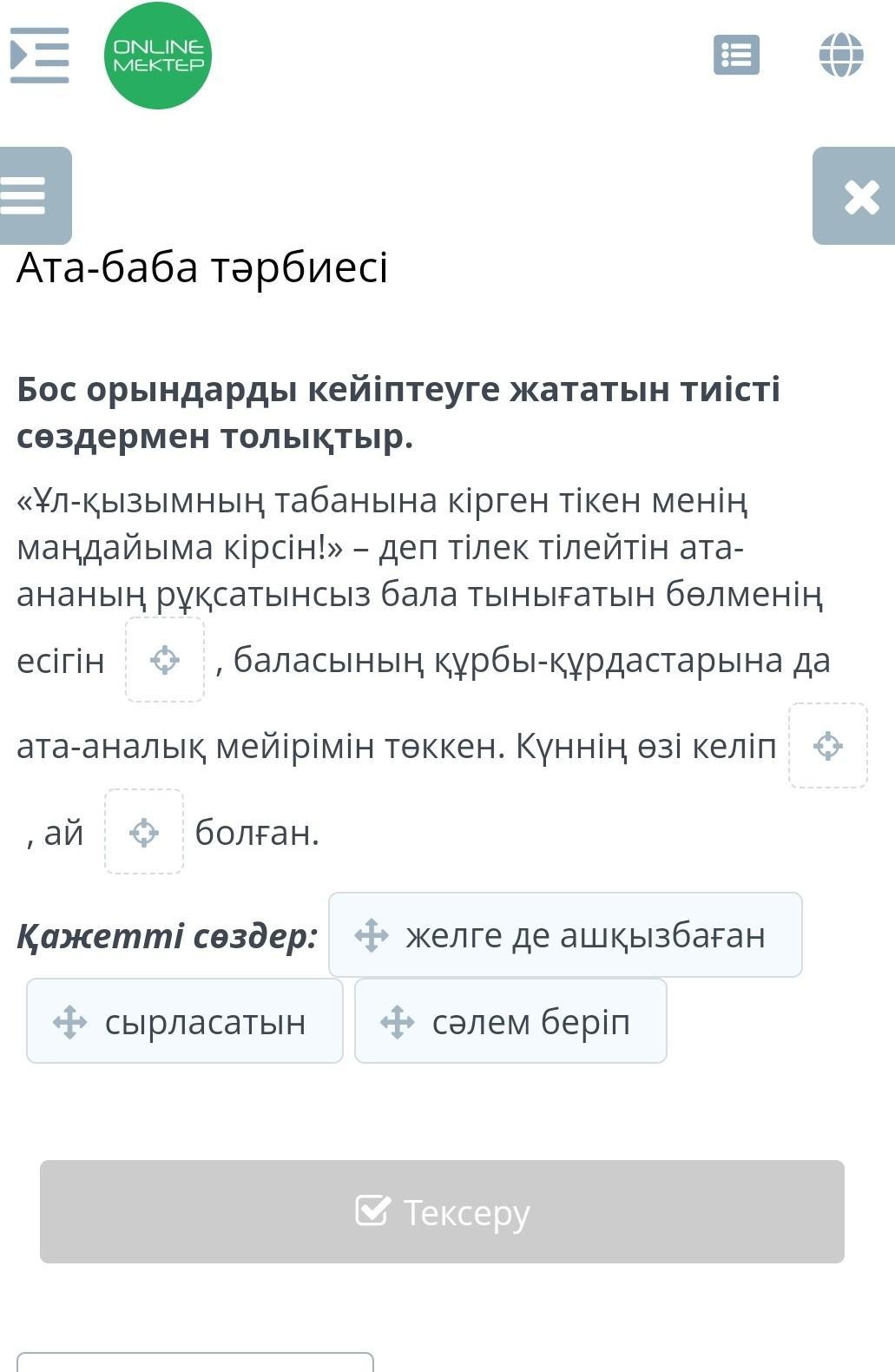Click the checkmark icon on the Тексеру button
895x1372 pixels.
click(372, 1210)
